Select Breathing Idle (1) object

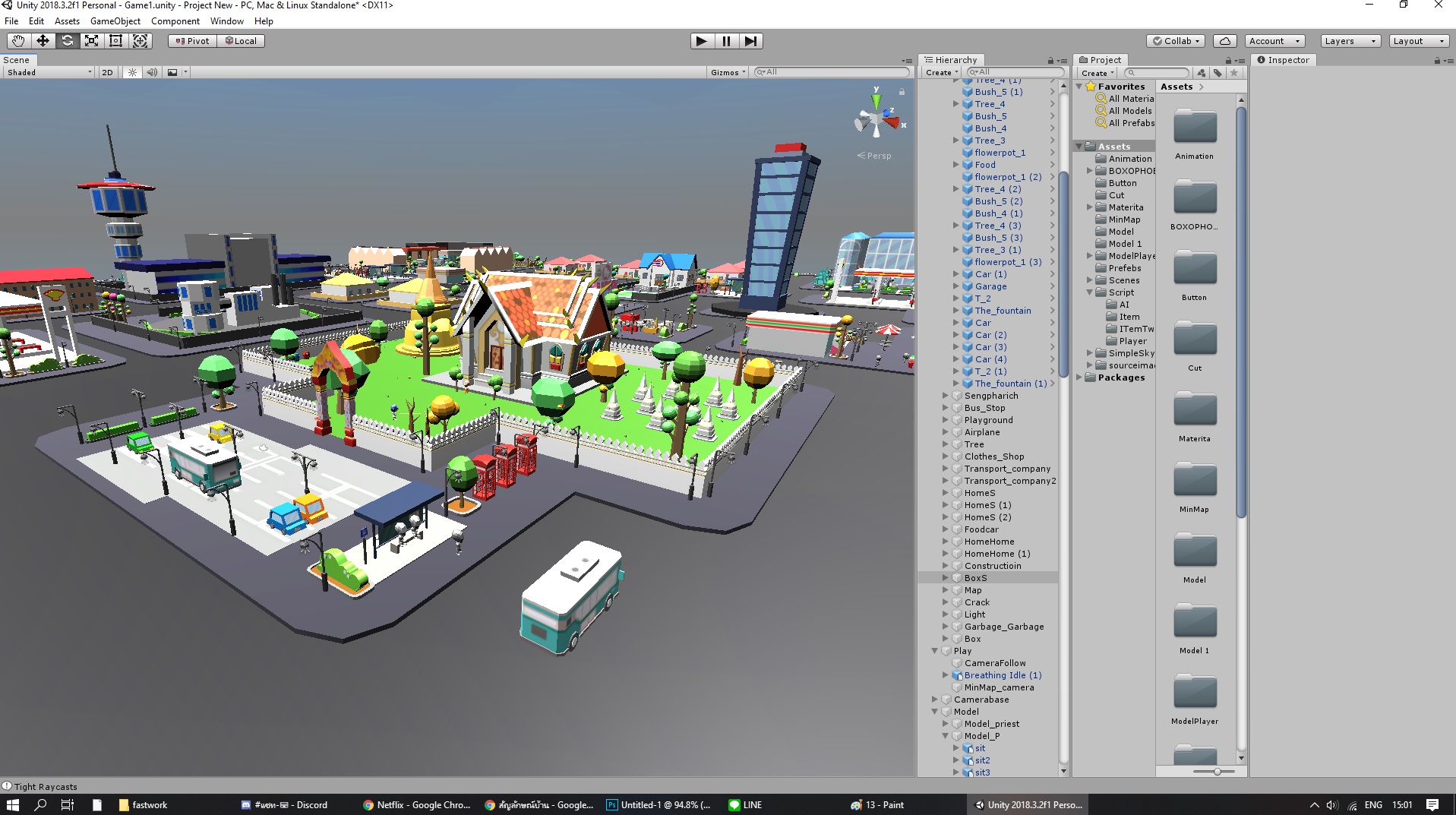pyautogui.click(x=1003, y=675)
